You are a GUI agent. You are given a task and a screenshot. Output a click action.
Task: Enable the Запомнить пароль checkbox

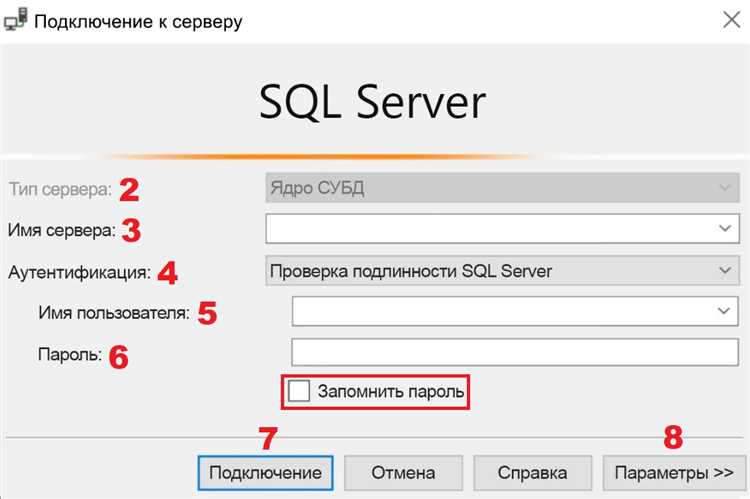click(299, 391)
